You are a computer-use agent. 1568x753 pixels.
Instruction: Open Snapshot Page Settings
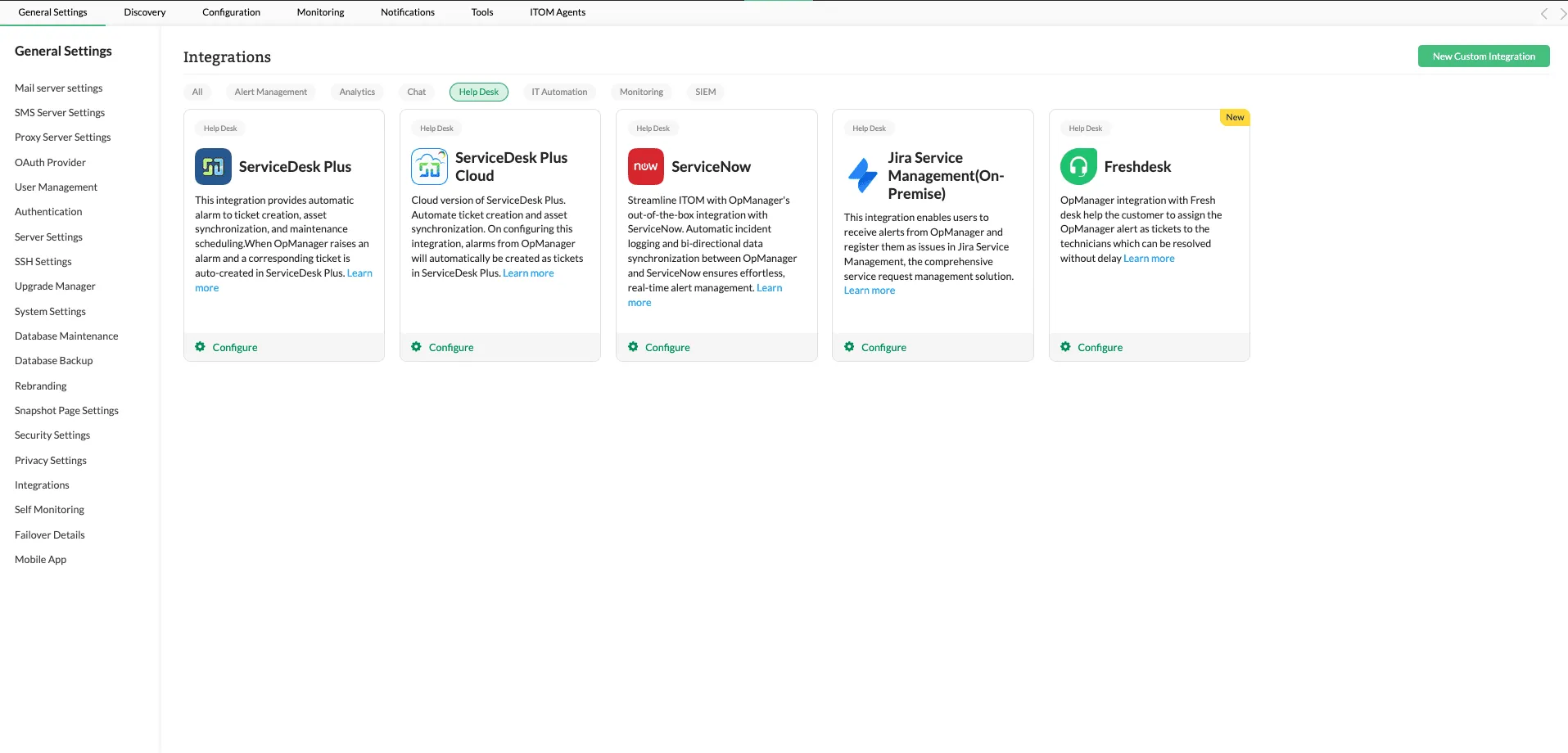click(66, 410)
